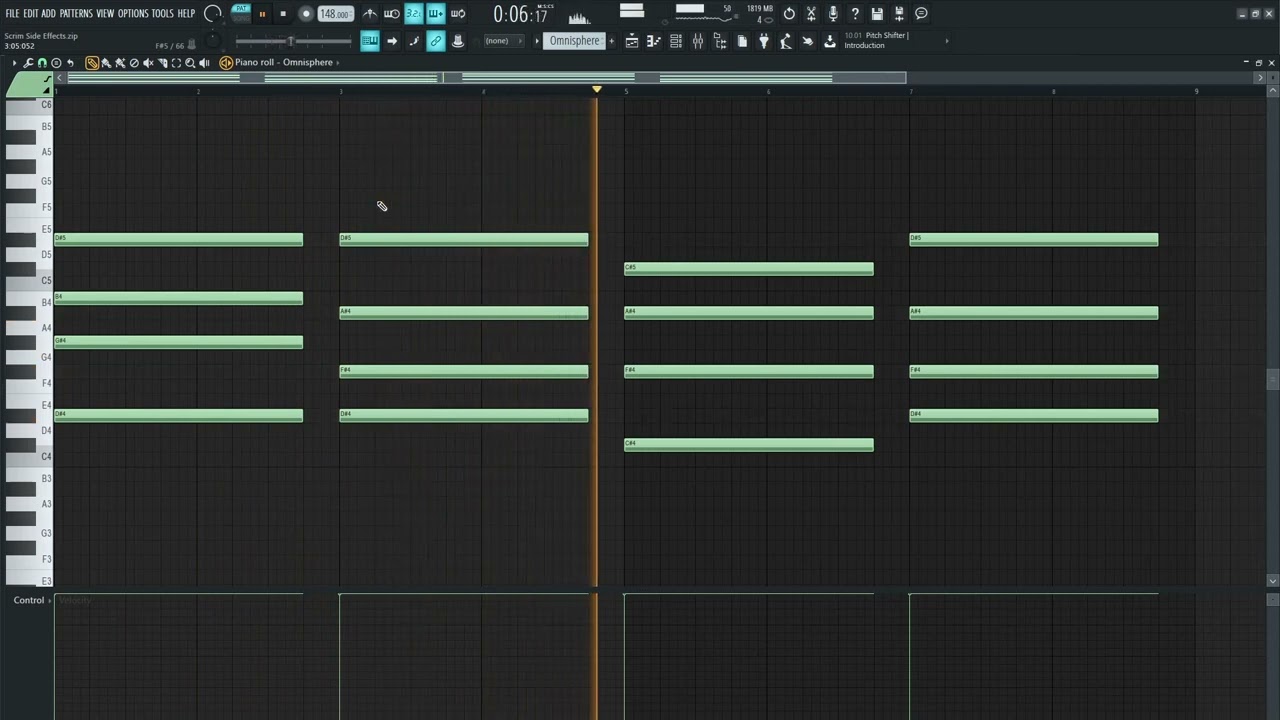This screenshot has height=720, width=1280.
Task: Select the Zoom tool in piano roll toolbar
Action: click(x=190, y=62)
